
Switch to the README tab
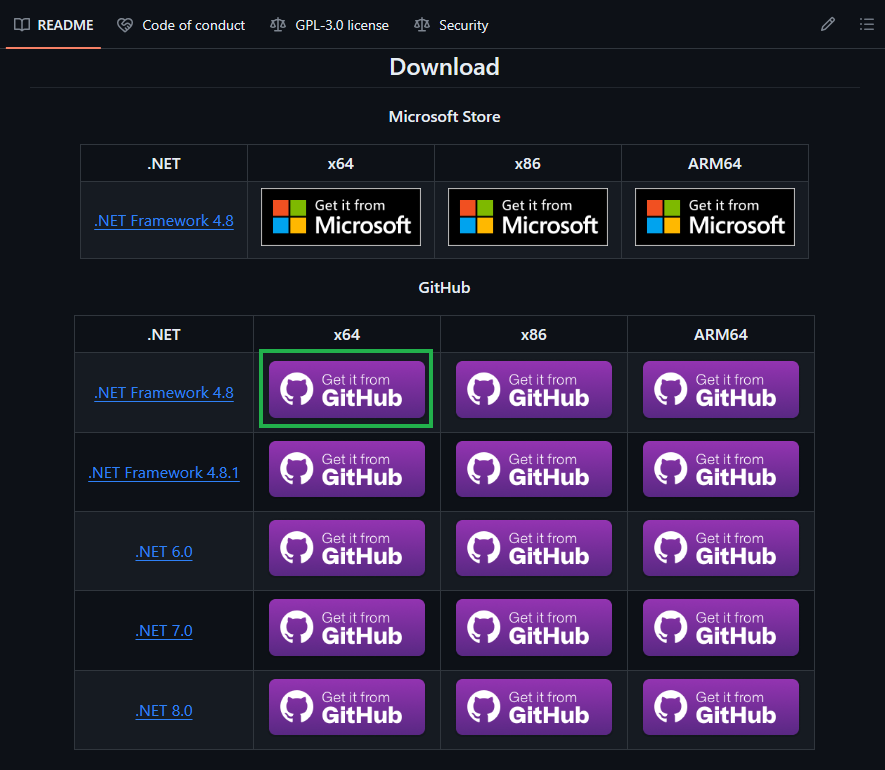point(54,25)
